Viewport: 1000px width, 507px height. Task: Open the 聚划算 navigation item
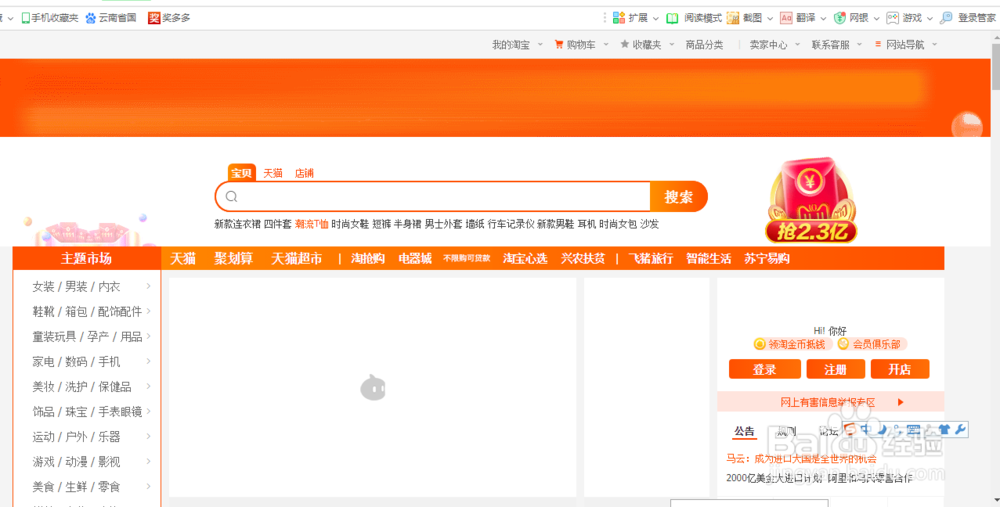coord(233,258)
